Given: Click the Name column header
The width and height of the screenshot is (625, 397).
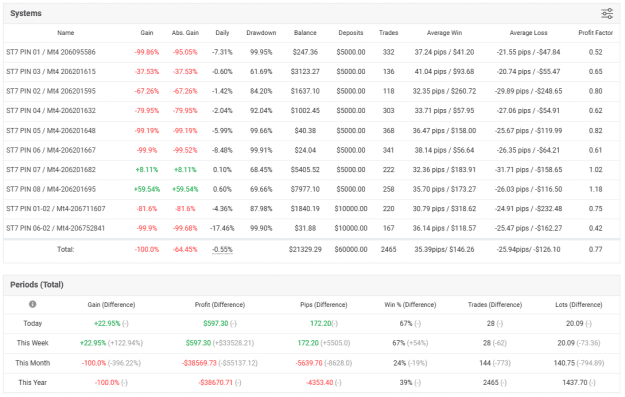Looking at the screenshot, I should 65,33.
